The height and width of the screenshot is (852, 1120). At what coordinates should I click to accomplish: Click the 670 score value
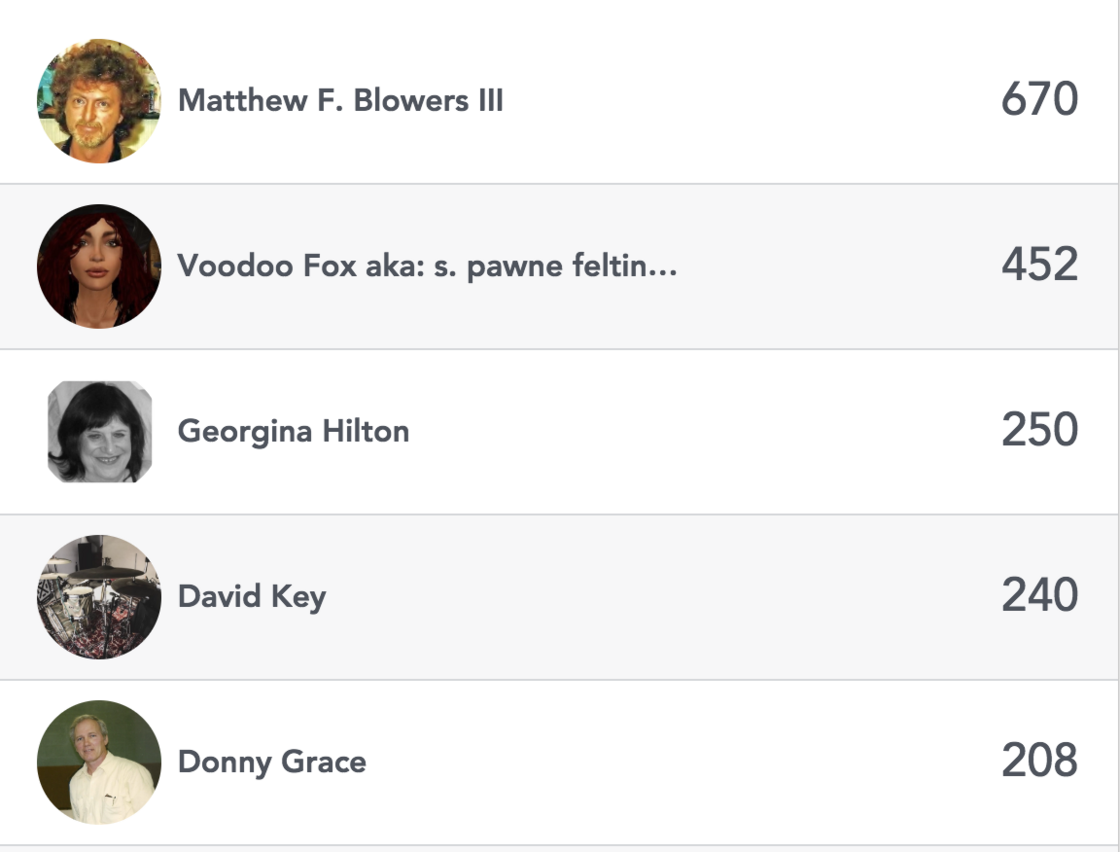(1039, 100)
